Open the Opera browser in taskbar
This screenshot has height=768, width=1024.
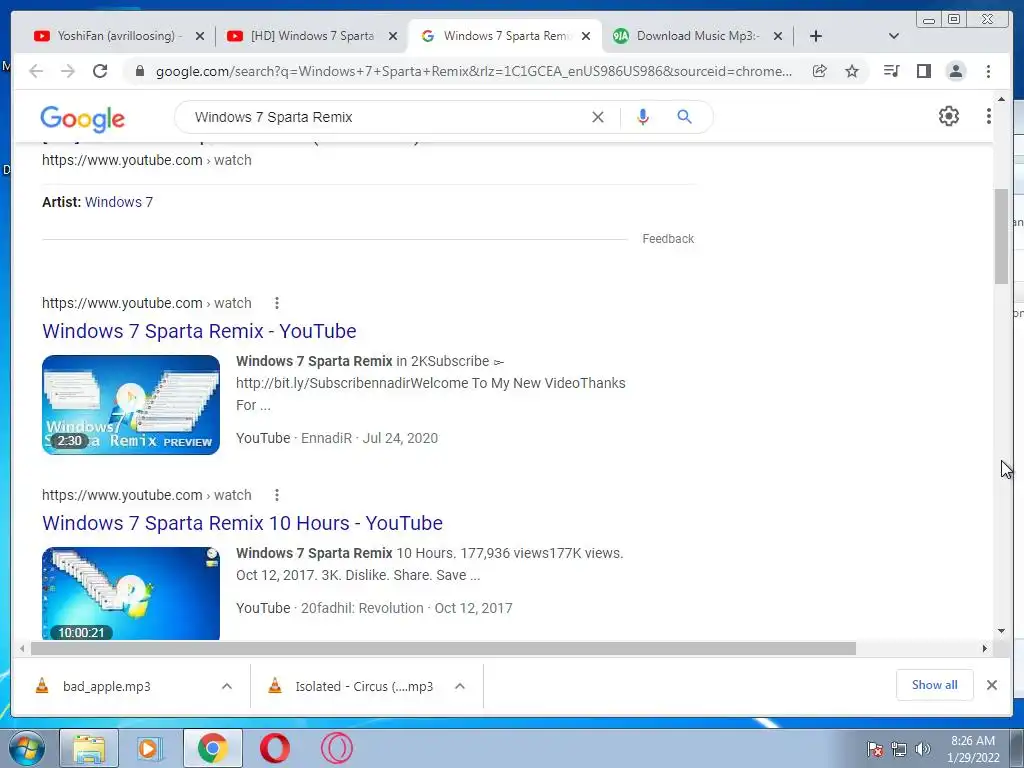pyautogui.click(x=275, y=748)
